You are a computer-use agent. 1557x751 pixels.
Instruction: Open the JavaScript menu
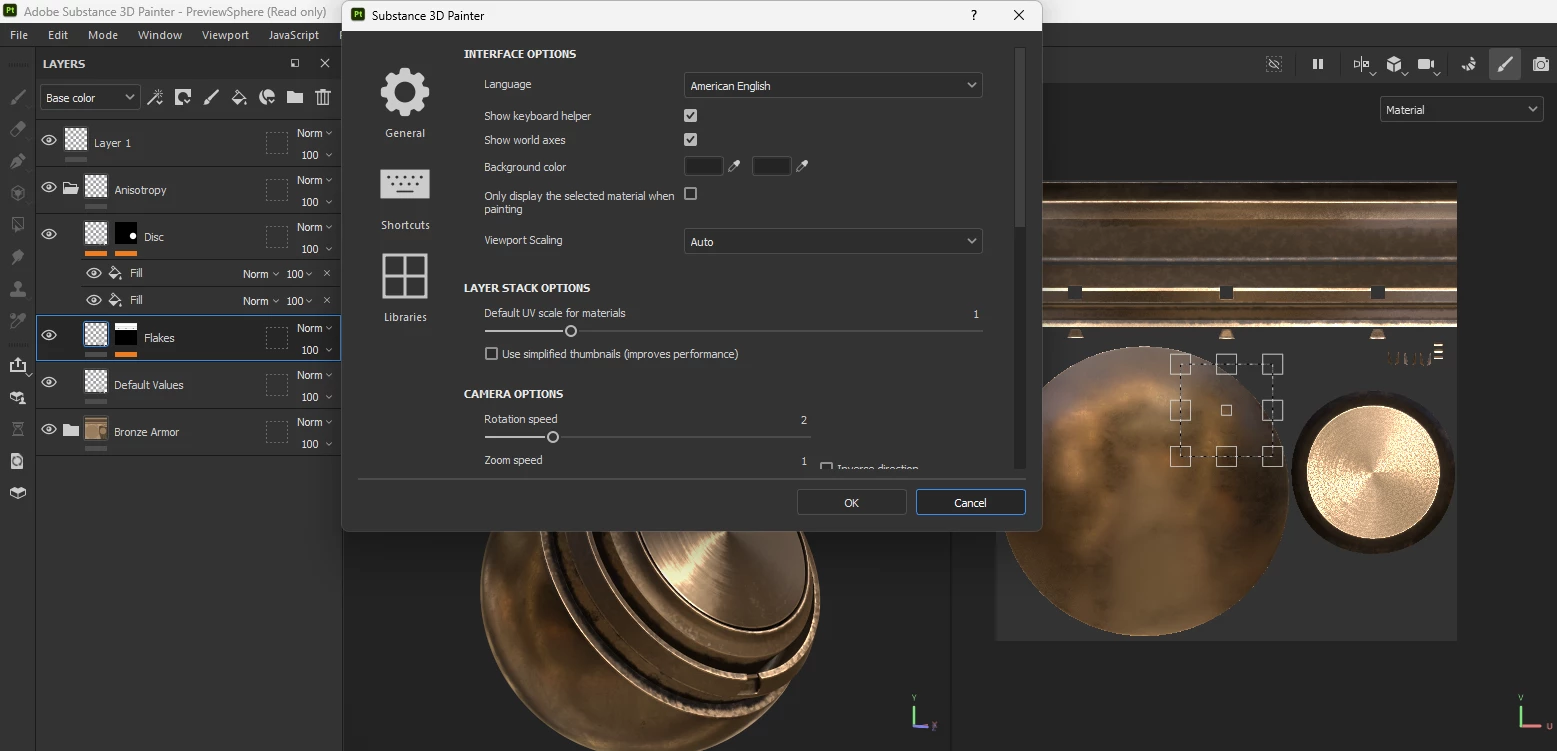(x=294, y=35)
